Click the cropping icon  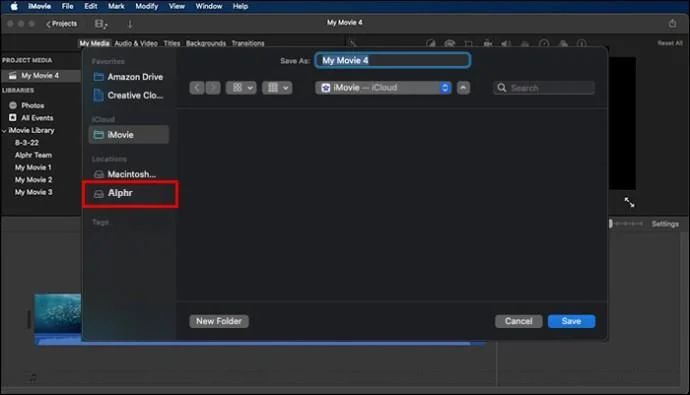click(x=468, y=44)
